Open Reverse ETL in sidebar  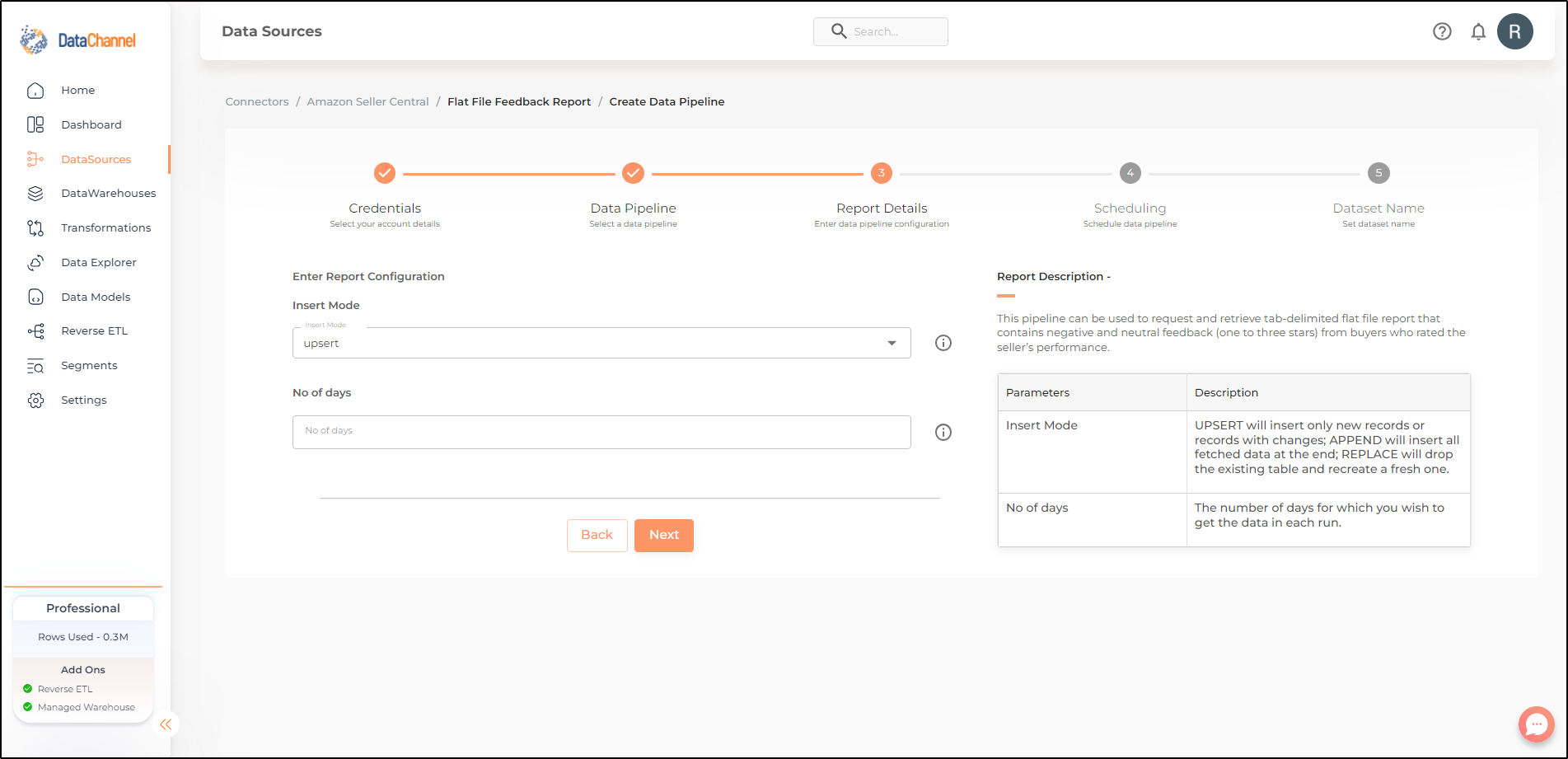point(94,330)
